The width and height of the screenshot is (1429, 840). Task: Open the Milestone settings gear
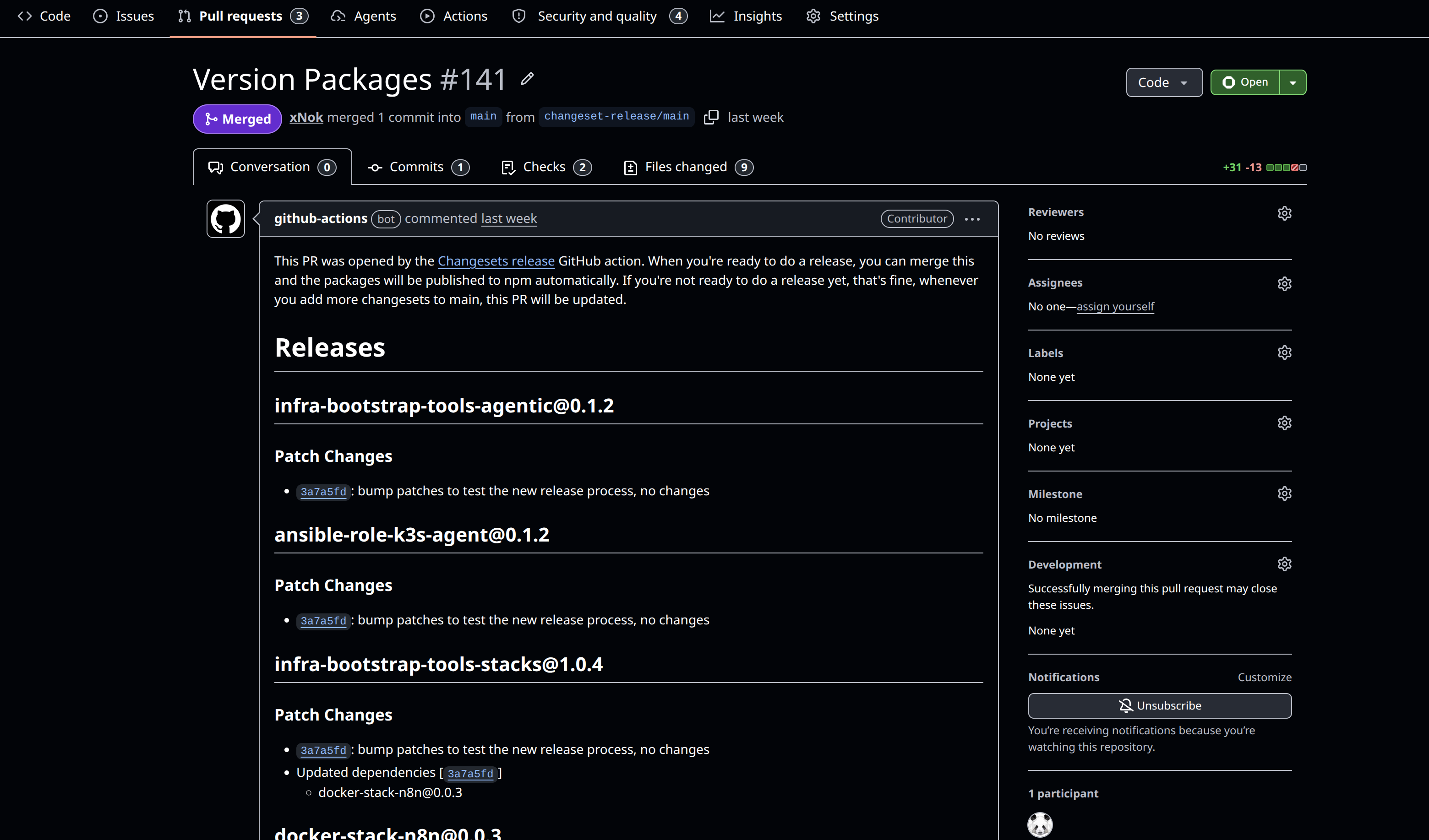point(1284,493)
